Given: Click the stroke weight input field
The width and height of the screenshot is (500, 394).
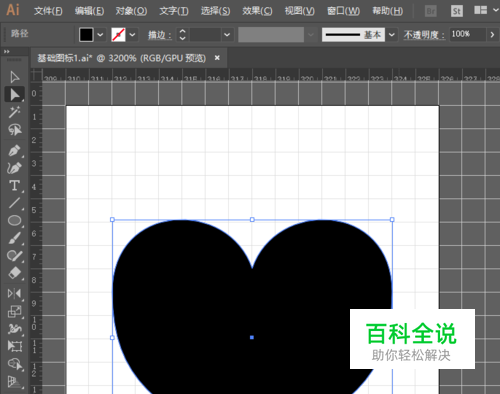Looking at the screenshot, I should click(205, 34).
